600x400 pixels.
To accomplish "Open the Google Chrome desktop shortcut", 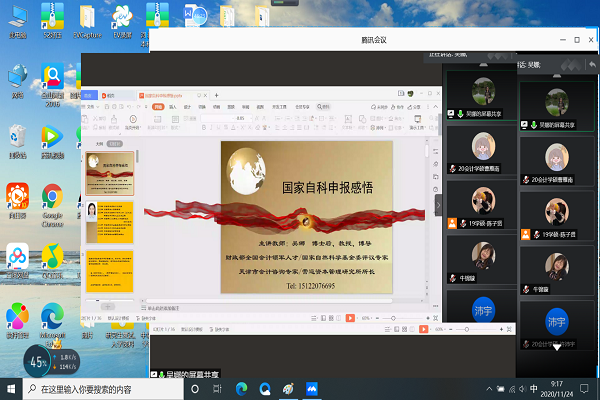I will click(51, 194).
